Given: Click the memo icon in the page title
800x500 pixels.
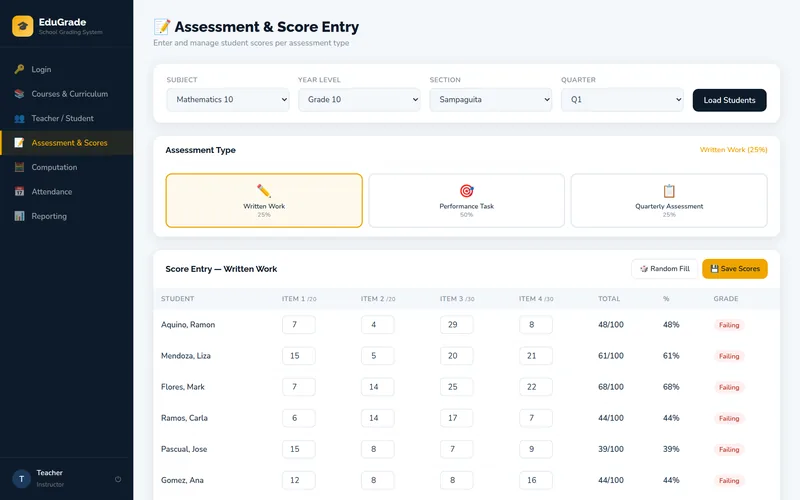Looking at the screenshot, I should 162,27.
